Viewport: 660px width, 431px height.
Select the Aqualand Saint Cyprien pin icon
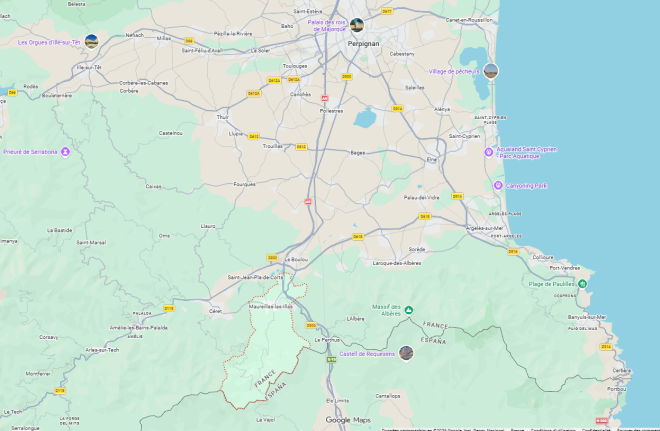point(489,152)
